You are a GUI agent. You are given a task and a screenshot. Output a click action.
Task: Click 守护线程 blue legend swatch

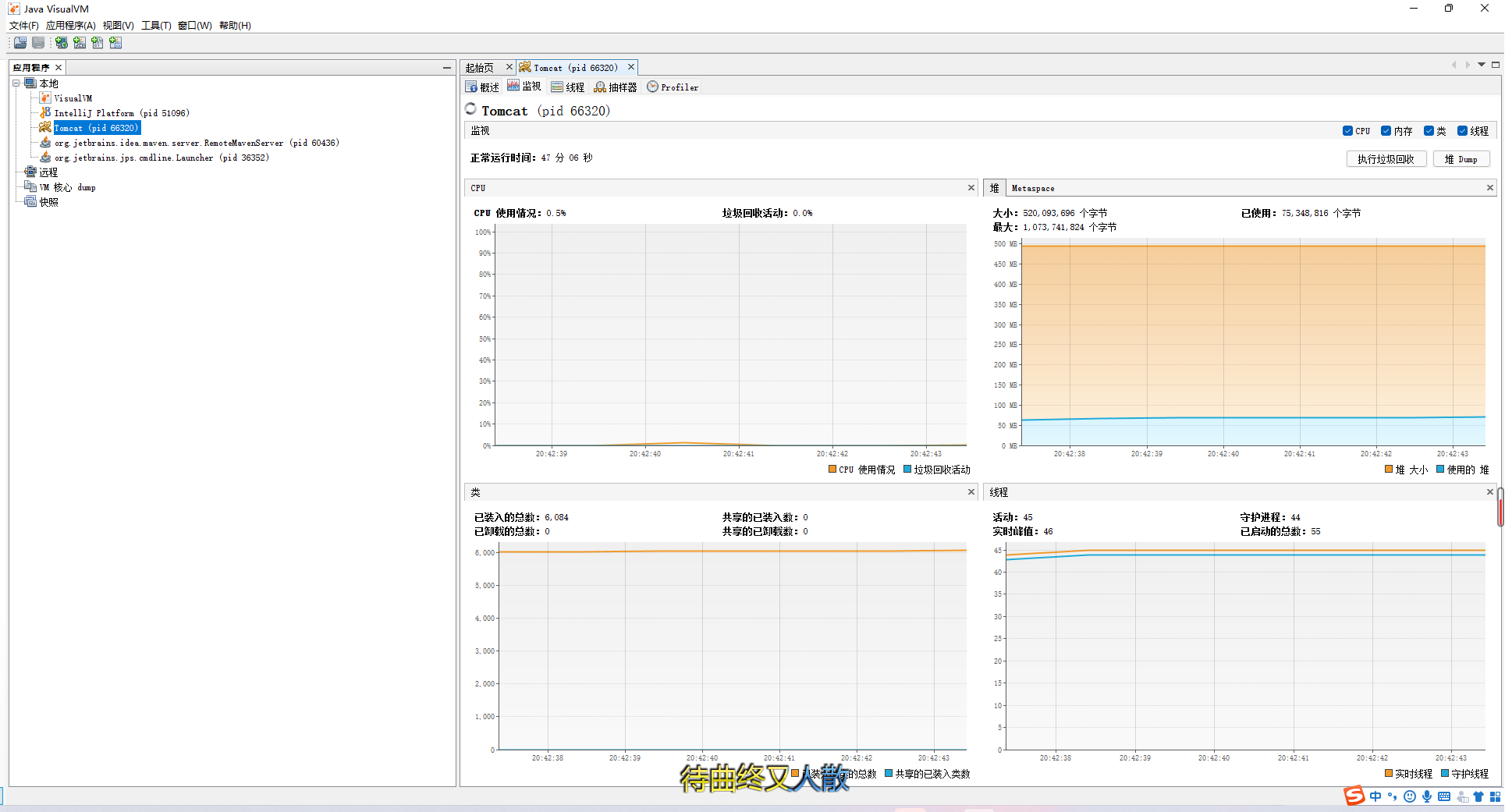pyautogui.click(x=1445, y=774)
